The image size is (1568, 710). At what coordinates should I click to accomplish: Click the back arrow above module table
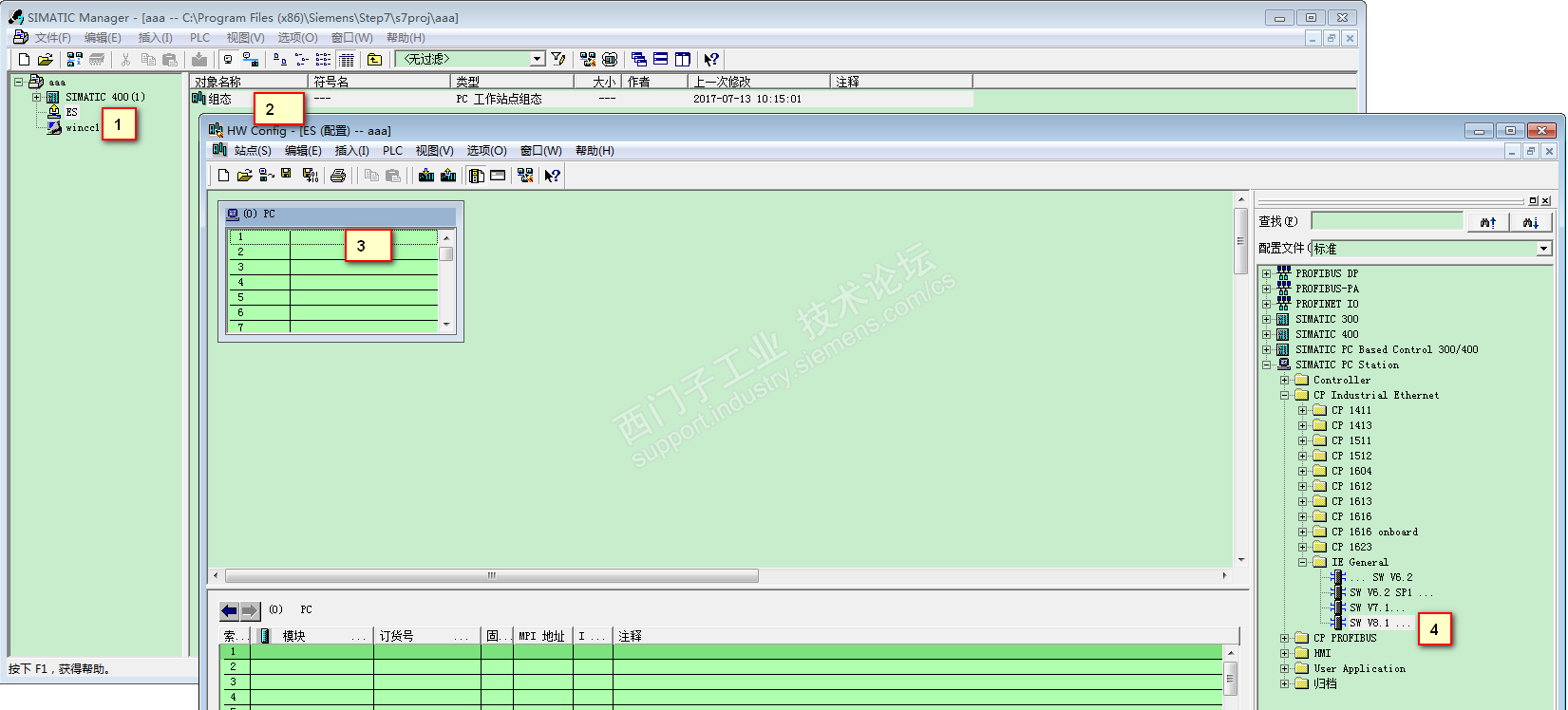(229, 610)
